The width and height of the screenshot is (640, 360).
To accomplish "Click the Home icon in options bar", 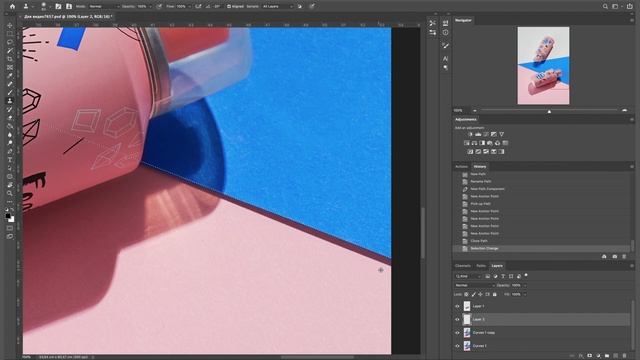I will pos(12,7).
